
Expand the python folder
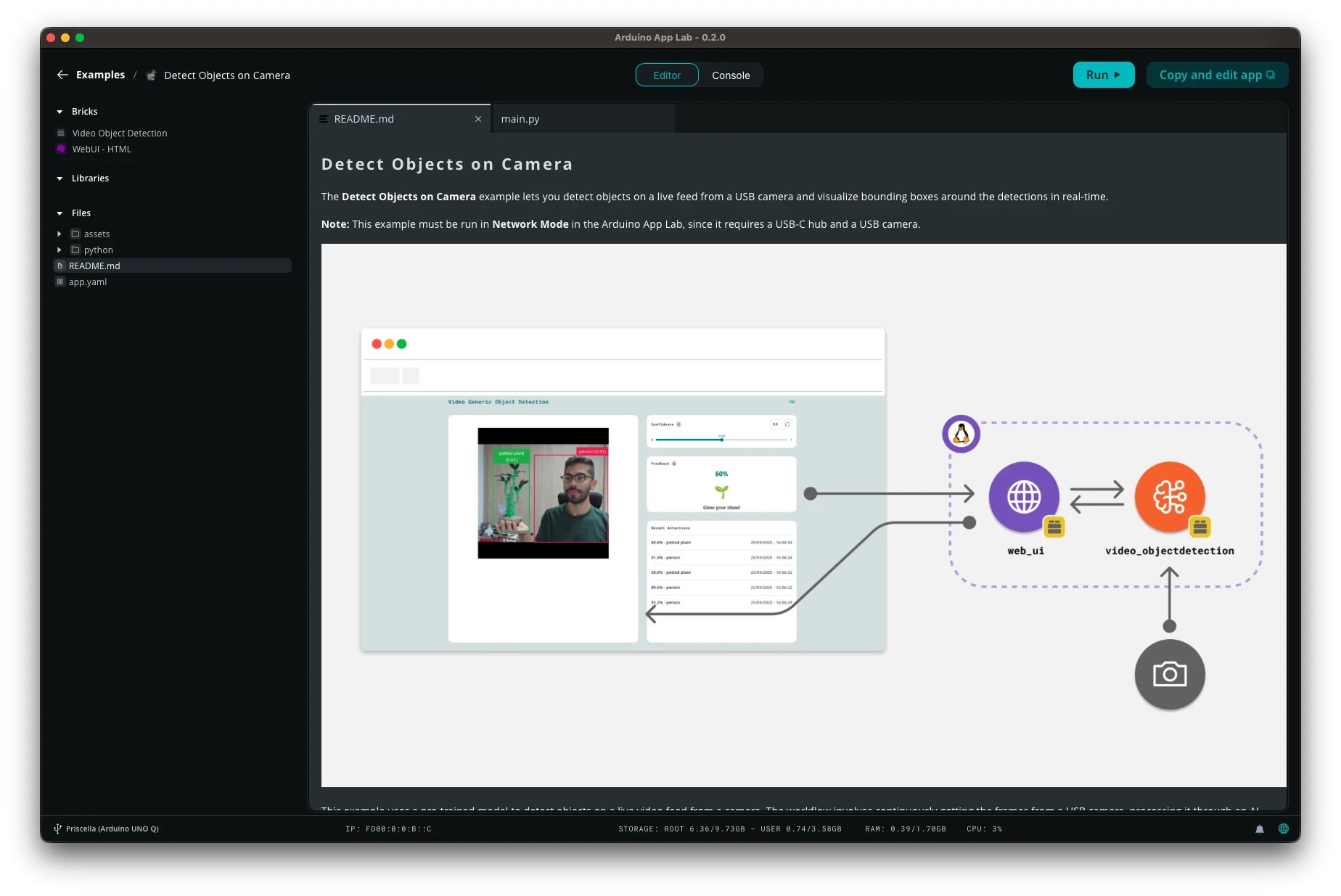60,250
